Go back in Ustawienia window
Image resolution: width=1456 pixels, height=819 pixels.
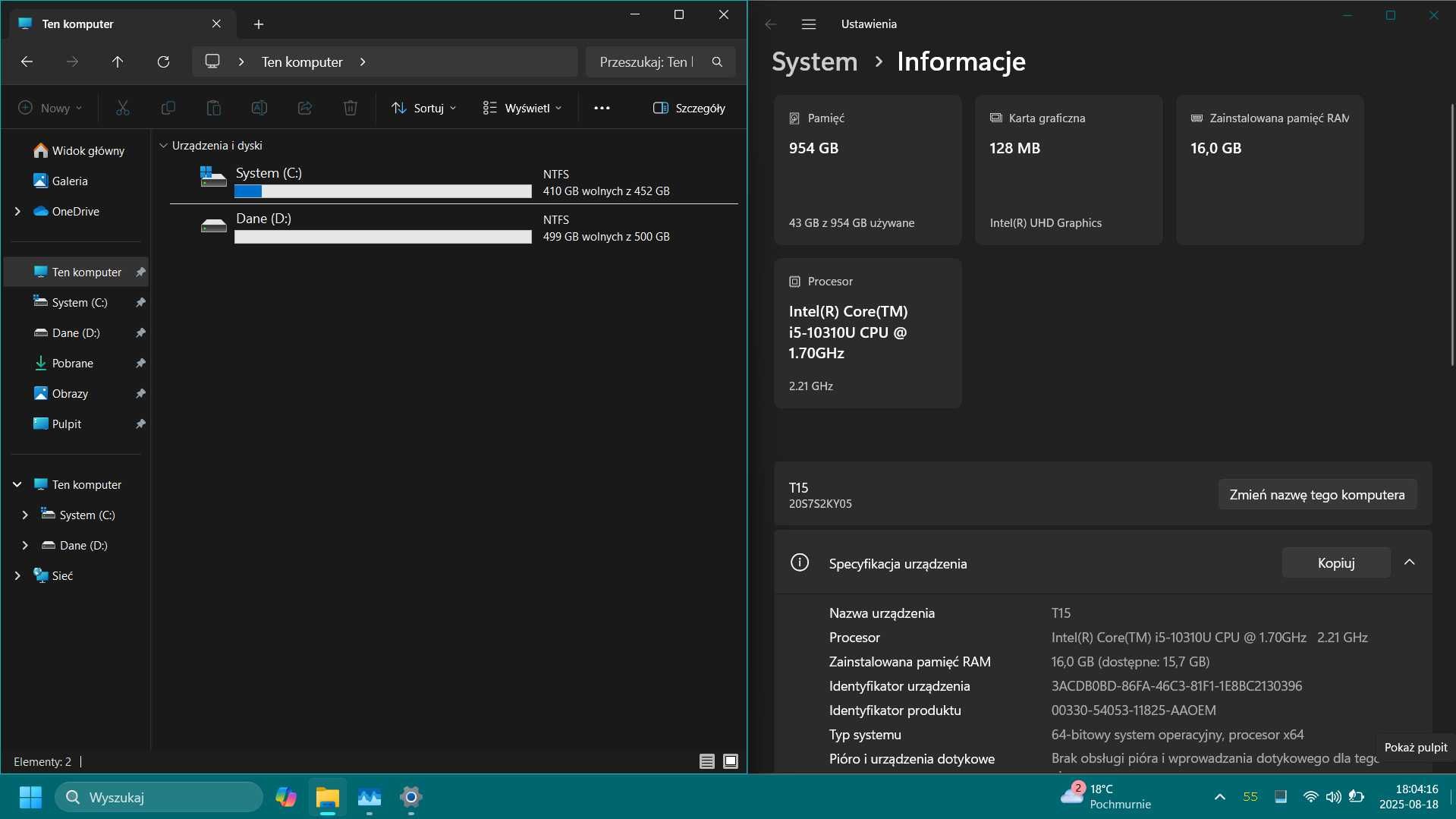click(771, 24)
